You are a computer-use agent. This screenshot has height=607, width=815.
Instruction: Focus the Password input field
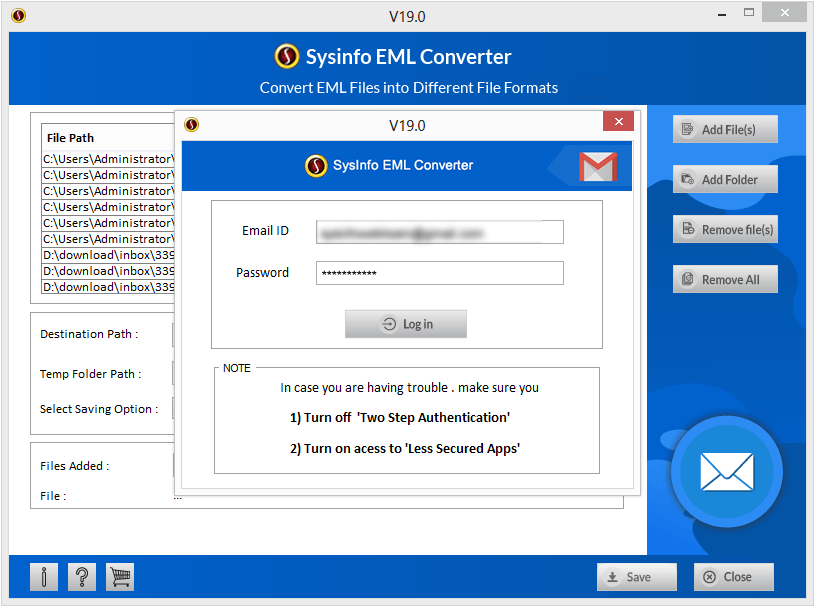(x=440, y=273)
